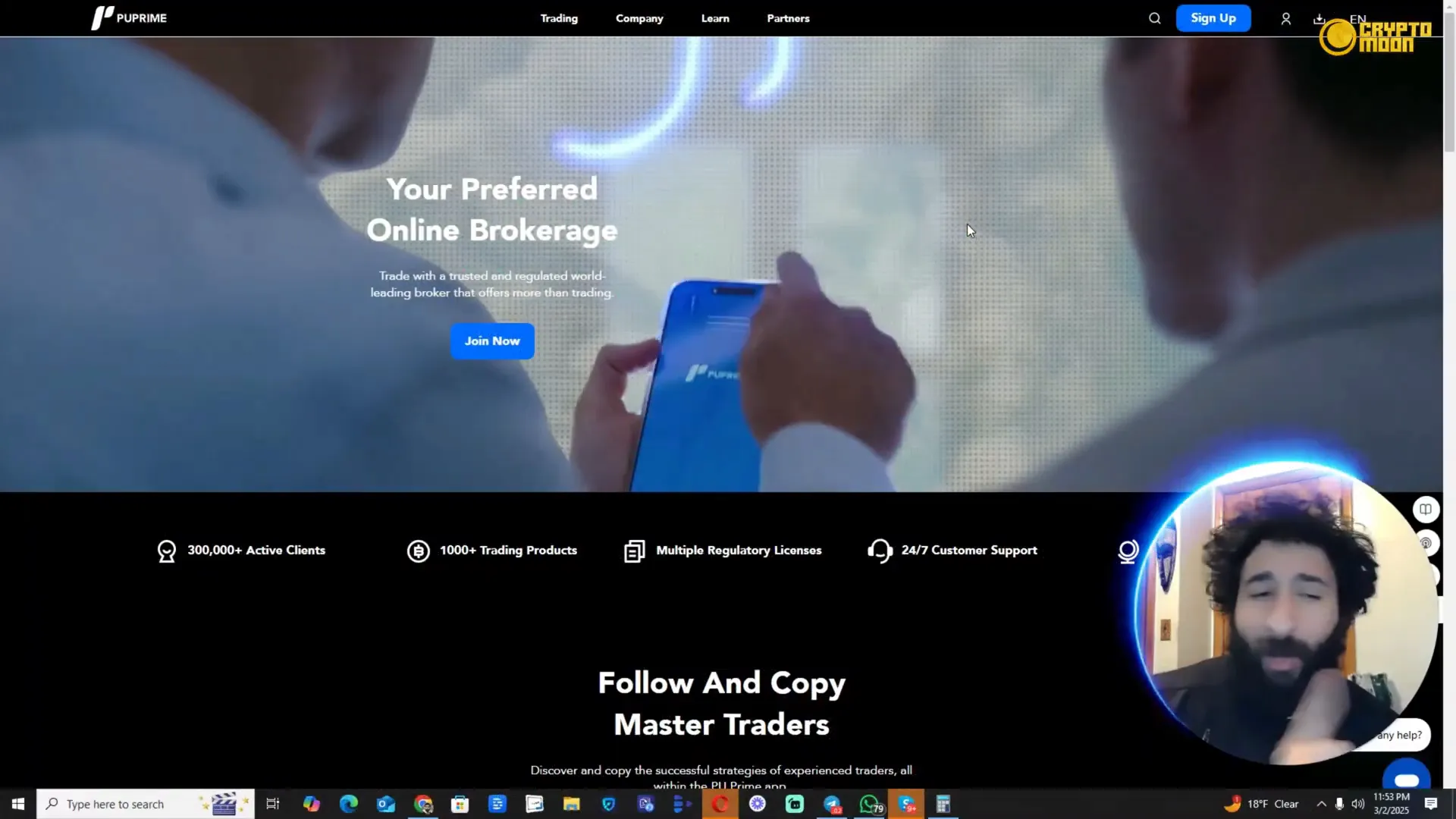Expand the Trading navigation menu
This screenshot has width=1456, height=819.
coord(558,18)
